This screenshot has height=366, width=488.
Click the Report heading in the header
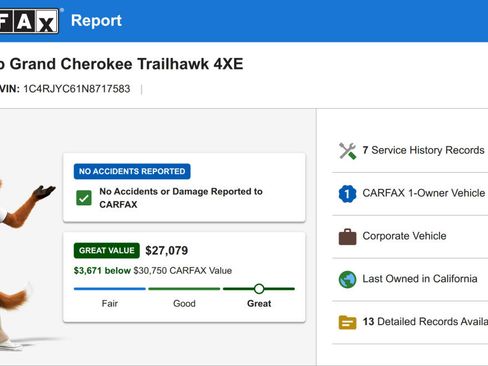pos(96,21)
